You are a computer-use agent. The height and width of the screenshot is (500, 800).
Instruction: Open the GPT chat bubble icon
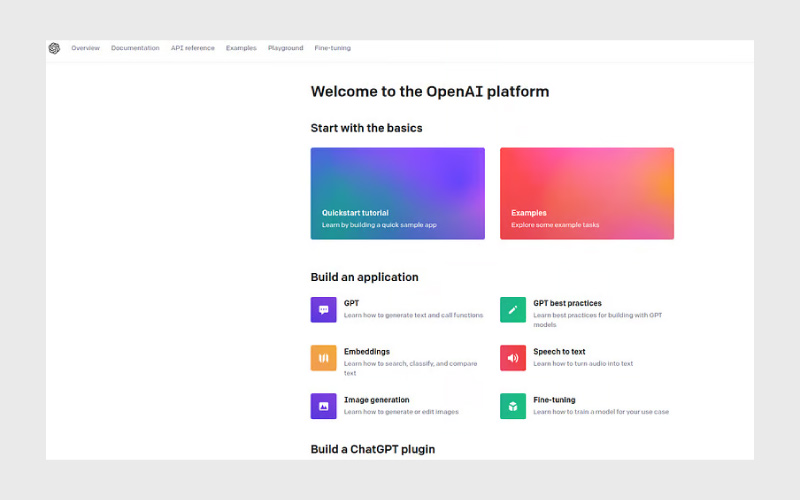pos(323,310)
